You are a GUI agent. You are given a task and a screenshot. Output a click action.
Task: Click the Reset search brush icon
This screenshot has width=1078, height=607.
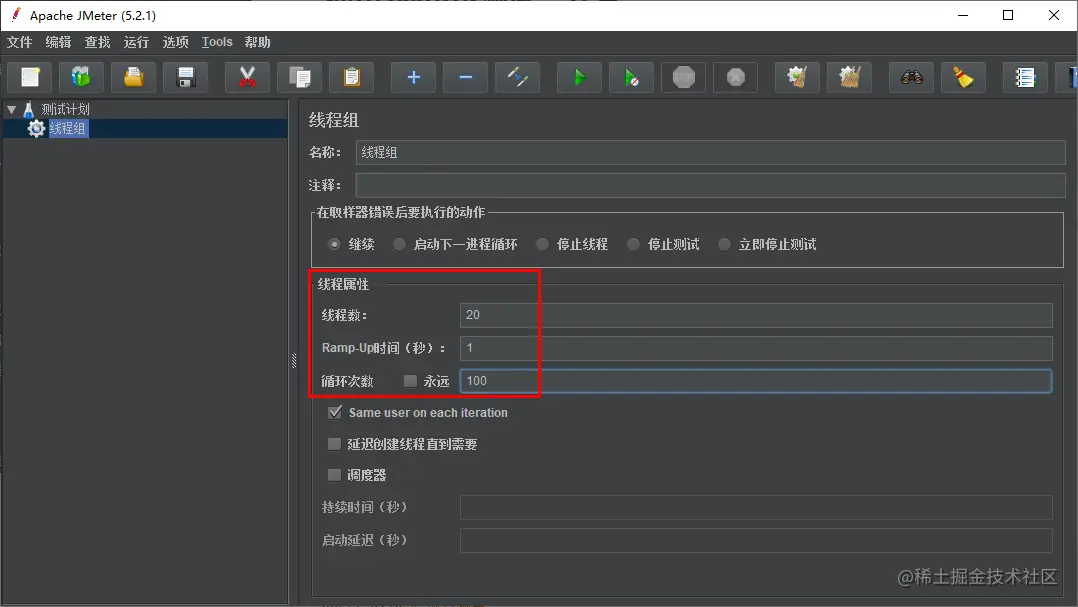[x=963, y=77]
